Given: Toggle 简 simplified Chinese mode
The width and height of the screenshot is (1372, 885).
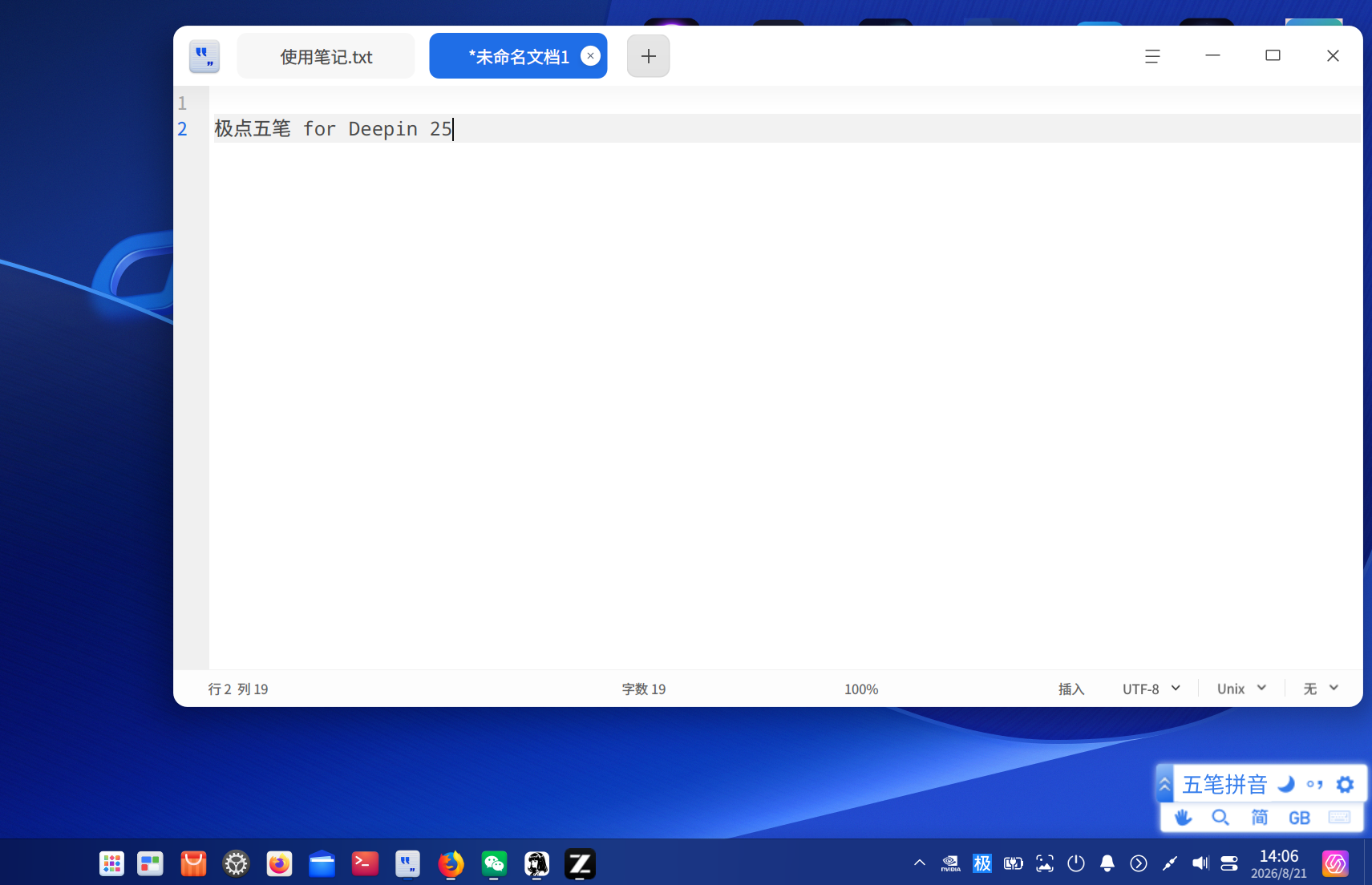Looking at the screenshot, I should click(x=1260, y=817).
